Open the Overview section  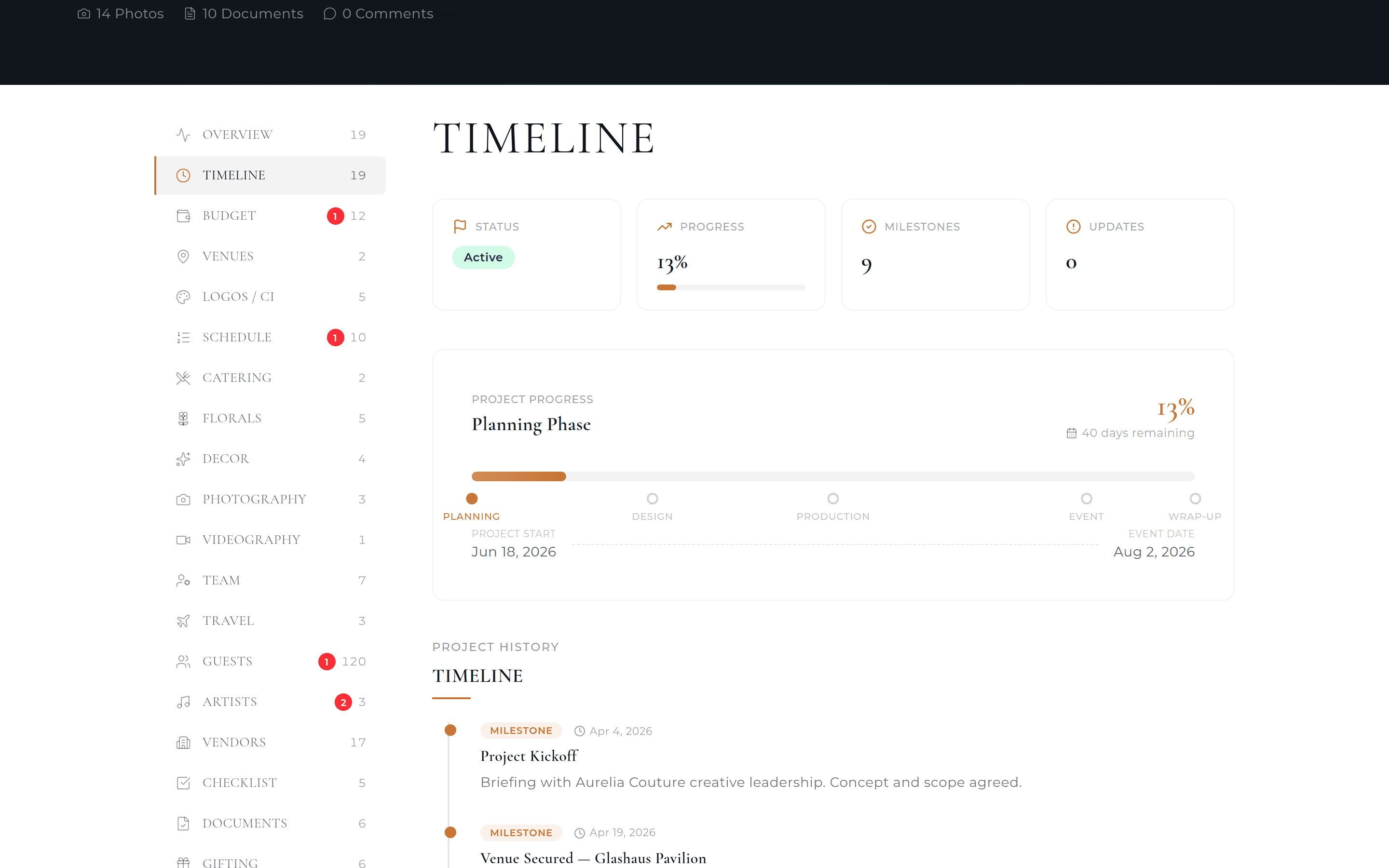pyautogui.click(x=271, y=135)
